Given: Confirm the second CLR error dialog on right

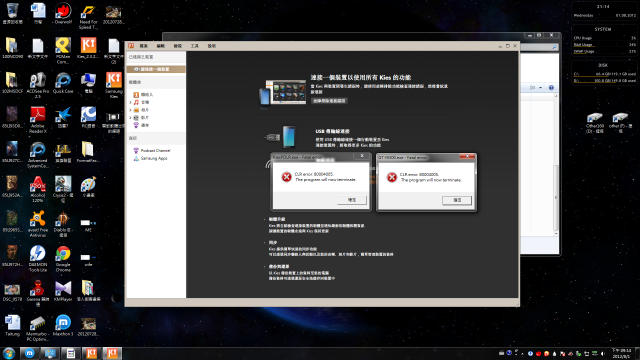Looking at the screenshot, I should point(457,200).
